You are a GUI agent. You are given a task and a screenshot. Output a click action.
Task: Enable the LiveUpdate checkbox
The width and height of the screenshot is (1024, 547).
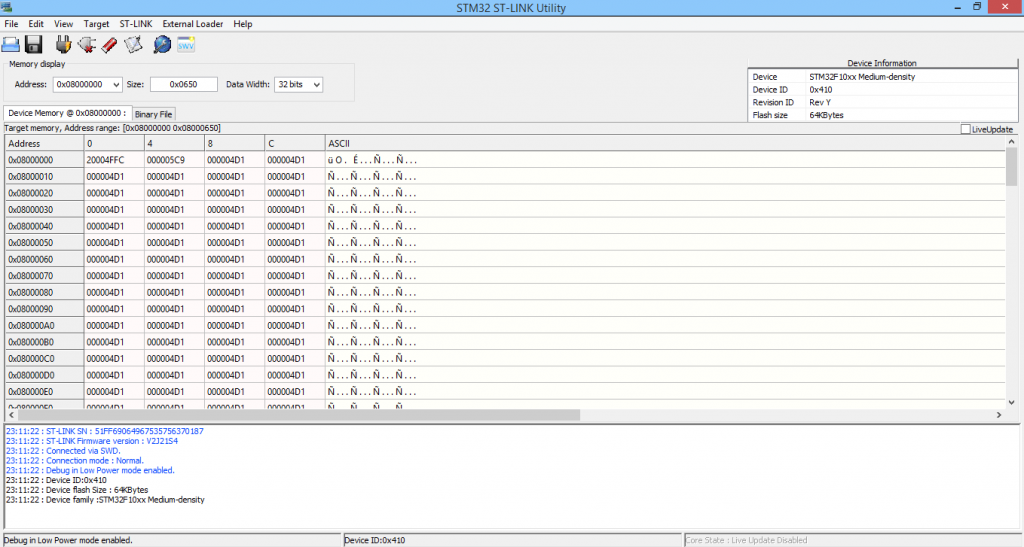[x=965, y=129]
